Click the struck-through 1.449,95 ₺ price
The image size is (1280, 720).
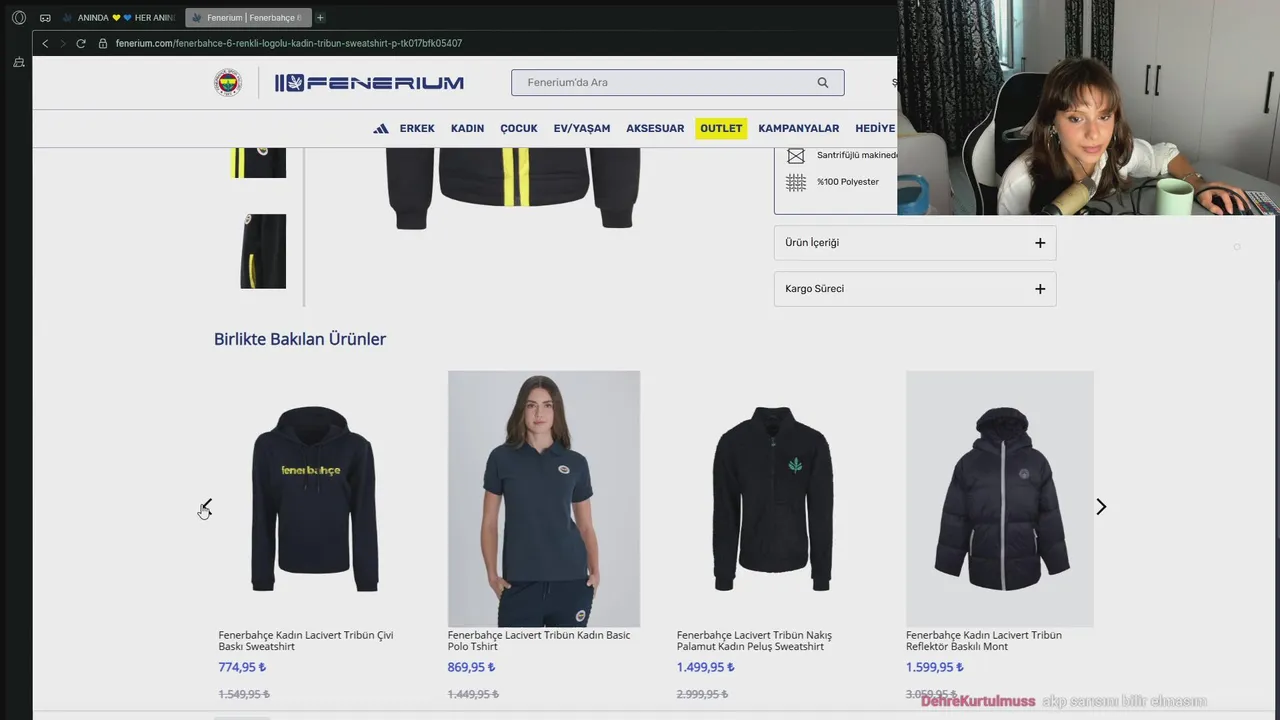tap(473, 694)
